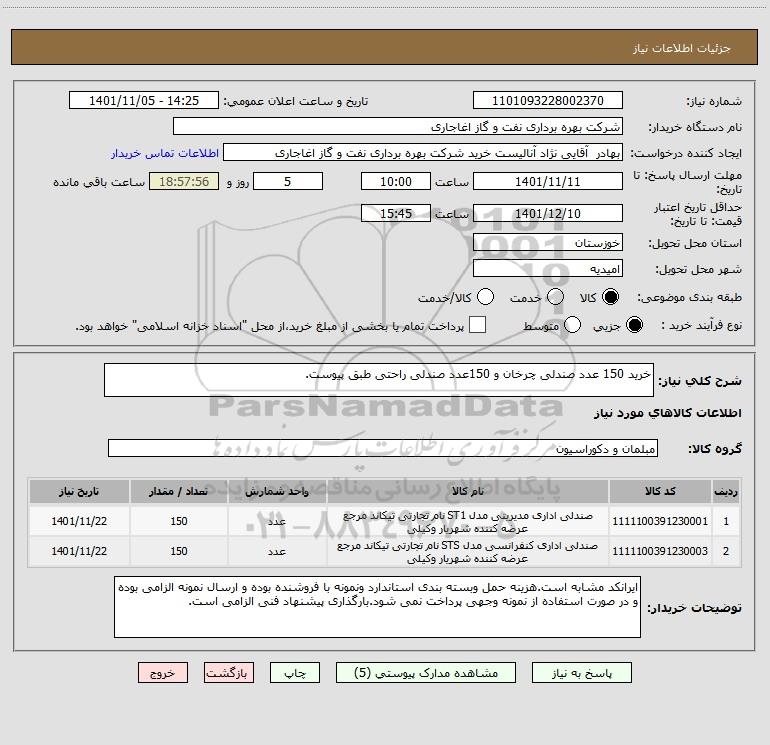Viewport: 770px width, 745px height.
Task: Click the بازگشت back button
Action: click(229, 673)
